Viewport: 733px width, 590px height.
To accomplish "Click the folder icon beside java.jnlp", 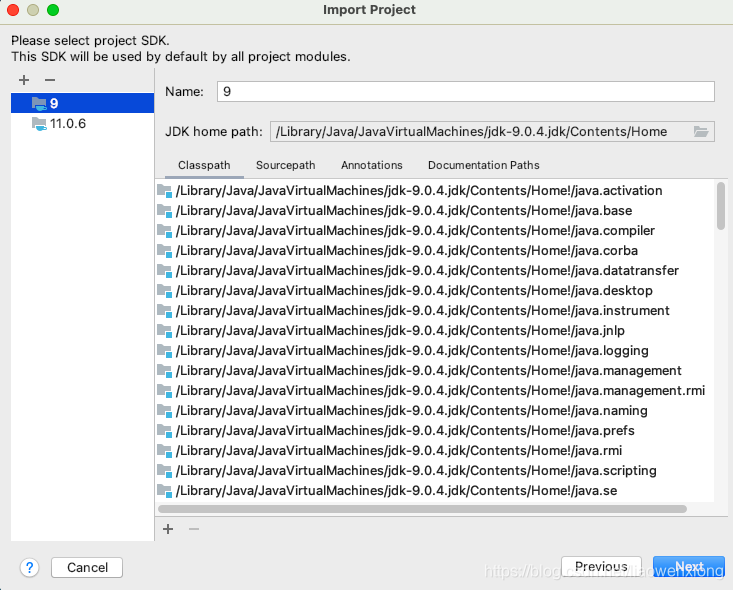I will [165, 331].
